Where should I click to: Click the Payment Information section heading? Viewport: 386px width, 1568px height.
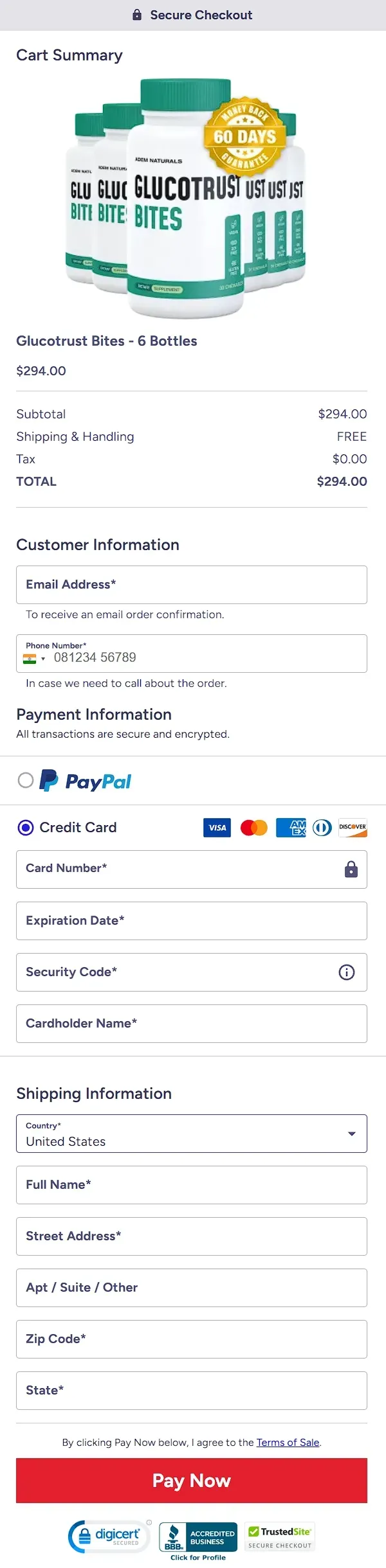[x=94, y=715]
